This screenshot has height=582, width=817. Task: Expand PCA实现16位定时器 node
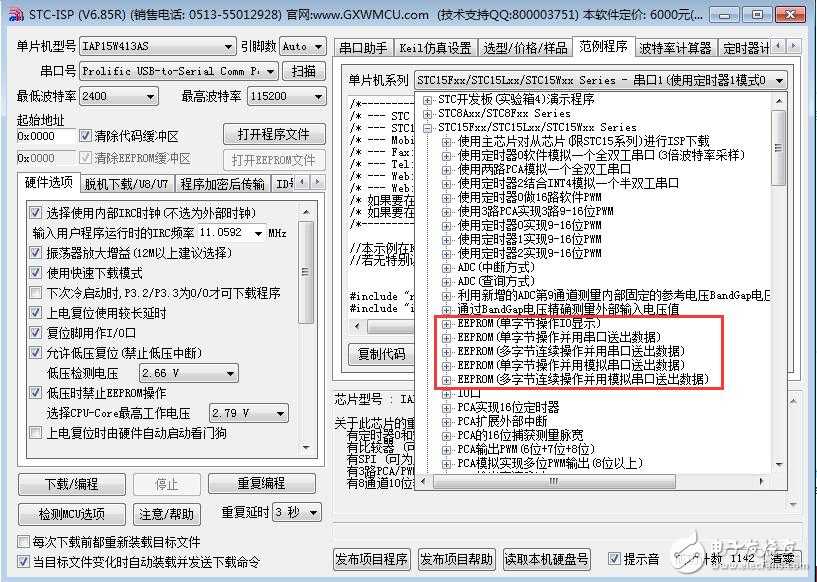[x=447, y=407]
